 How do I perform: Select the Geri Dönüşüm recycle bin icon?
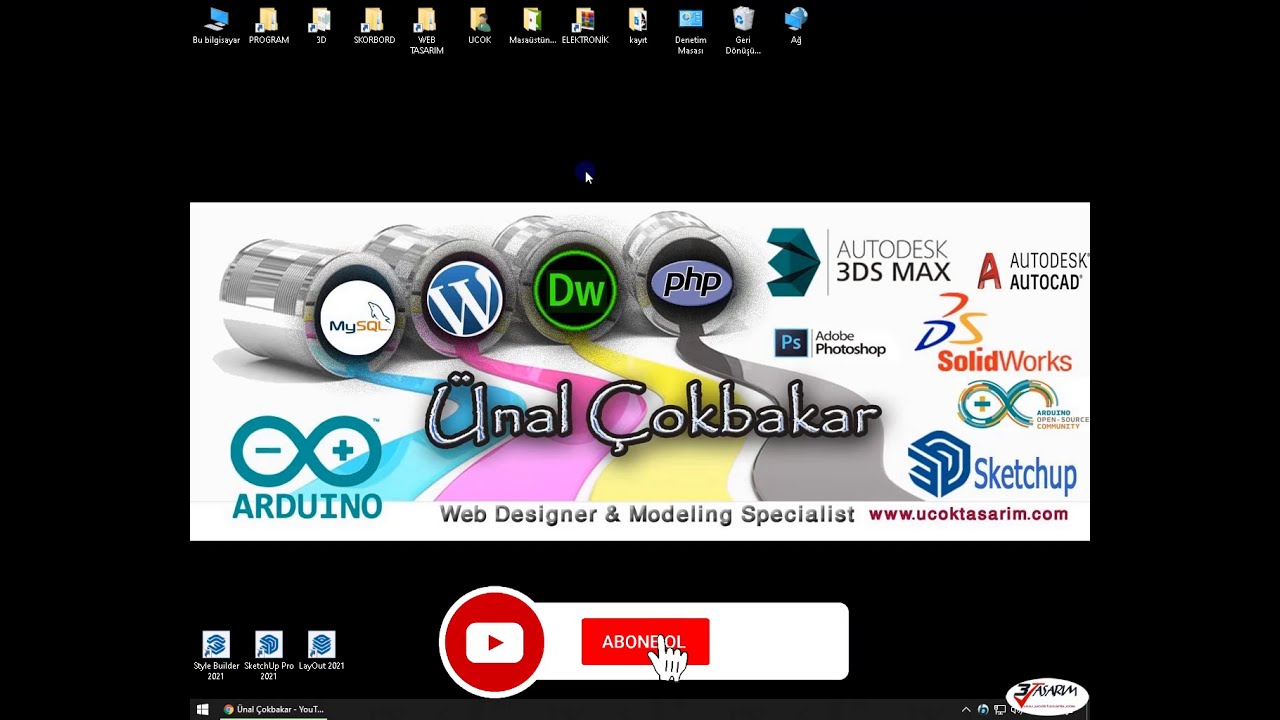743,31
